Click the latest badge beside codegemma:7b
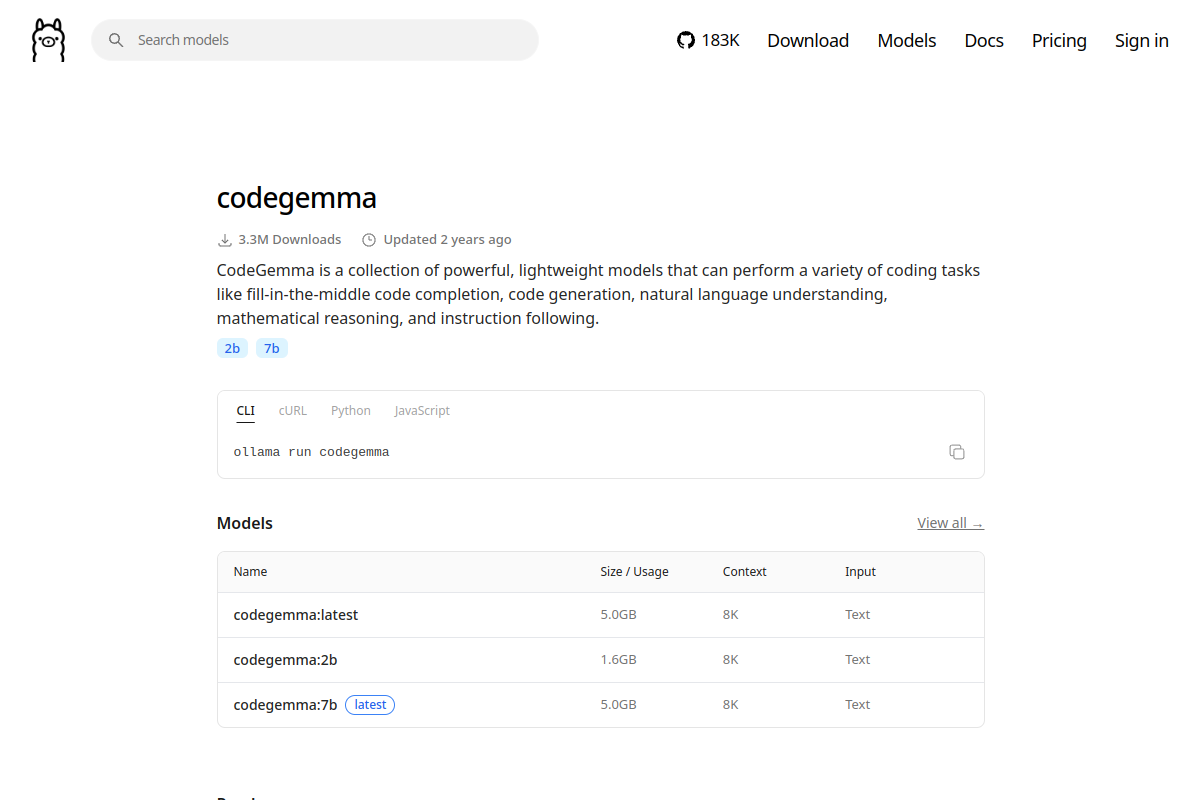The height and width of the screenshot is (800, 1200). [370, 705]
